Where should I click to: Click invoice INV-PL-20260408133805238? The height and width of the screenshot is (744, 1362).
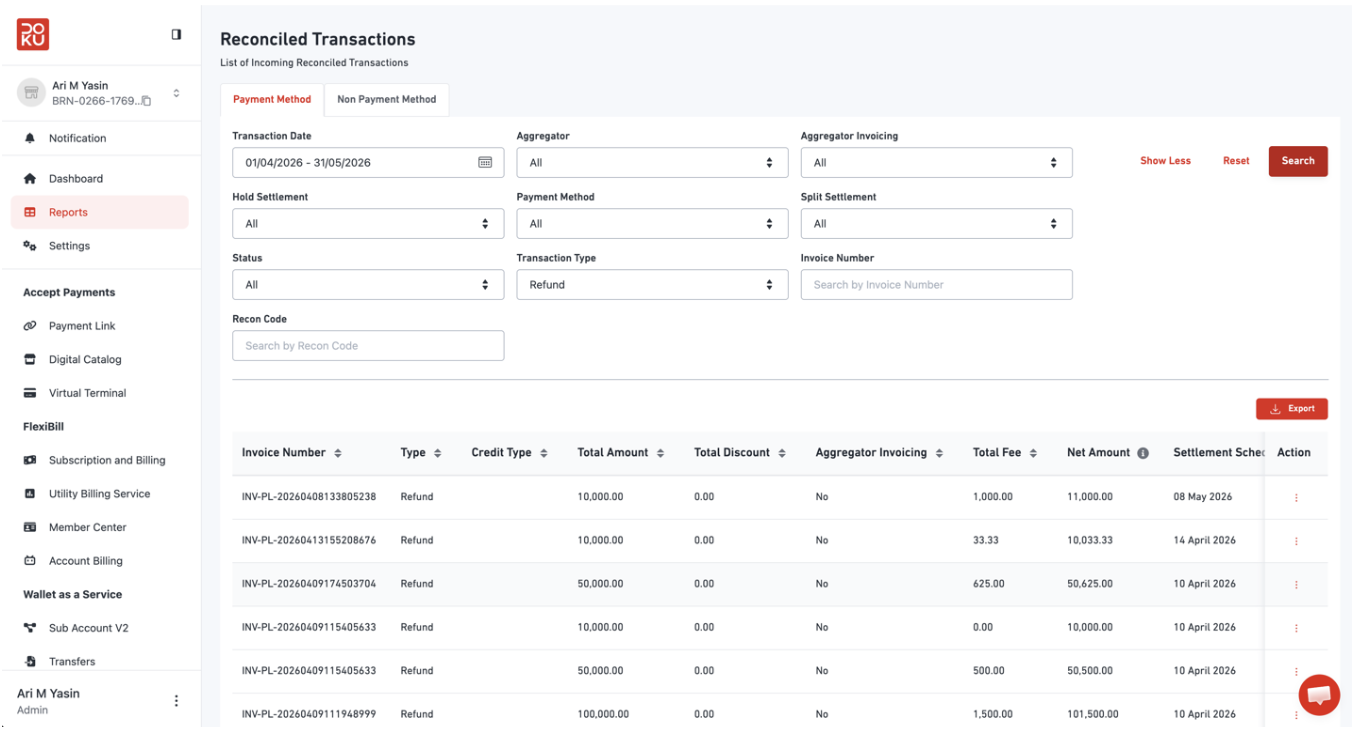pyautogui.click(x=309, y=497)
